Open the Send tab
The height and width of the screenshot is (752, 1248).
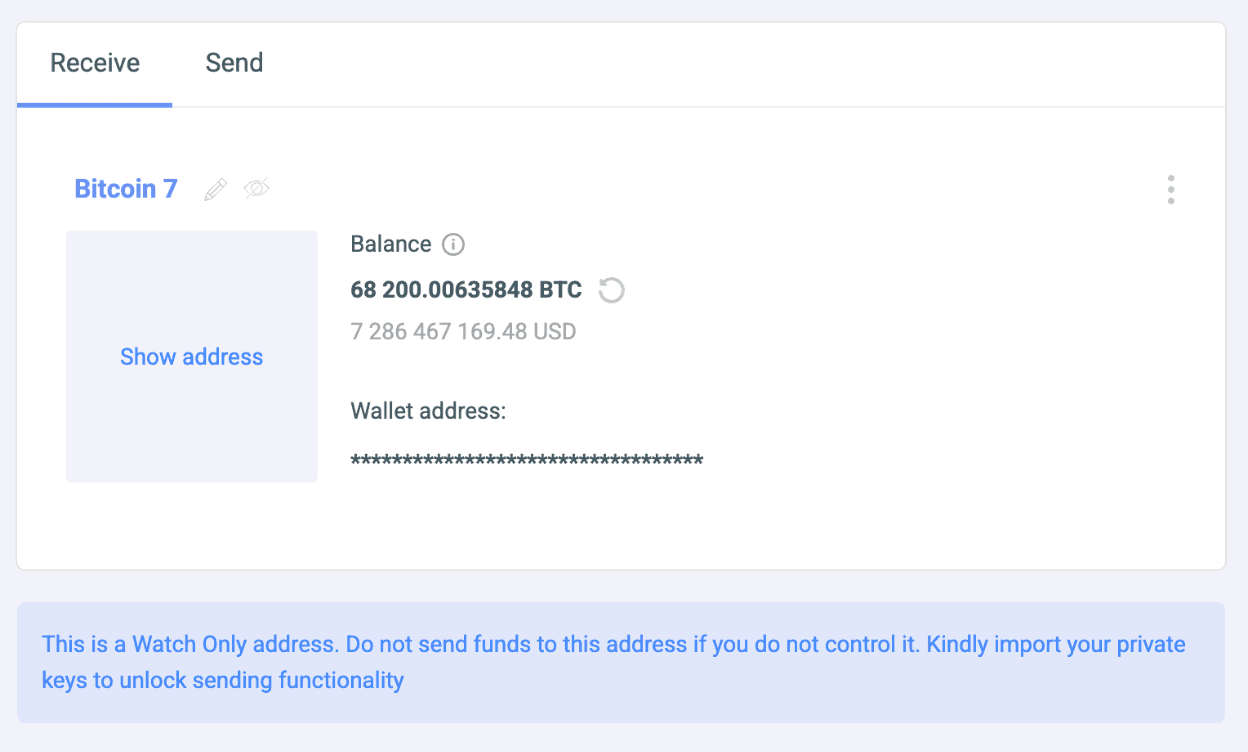pos(234,63)
